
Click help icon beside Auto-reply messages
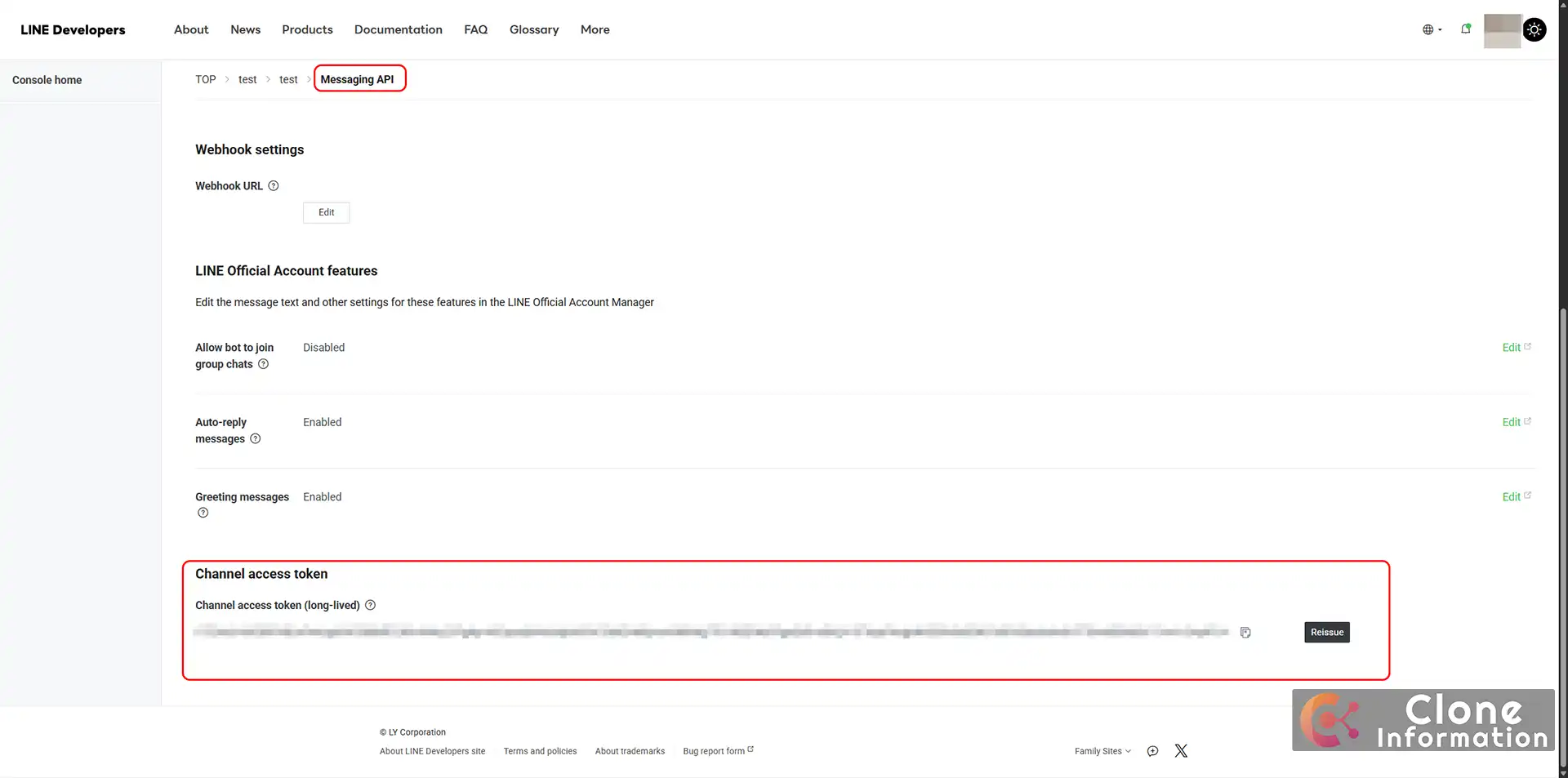(256, 439)
